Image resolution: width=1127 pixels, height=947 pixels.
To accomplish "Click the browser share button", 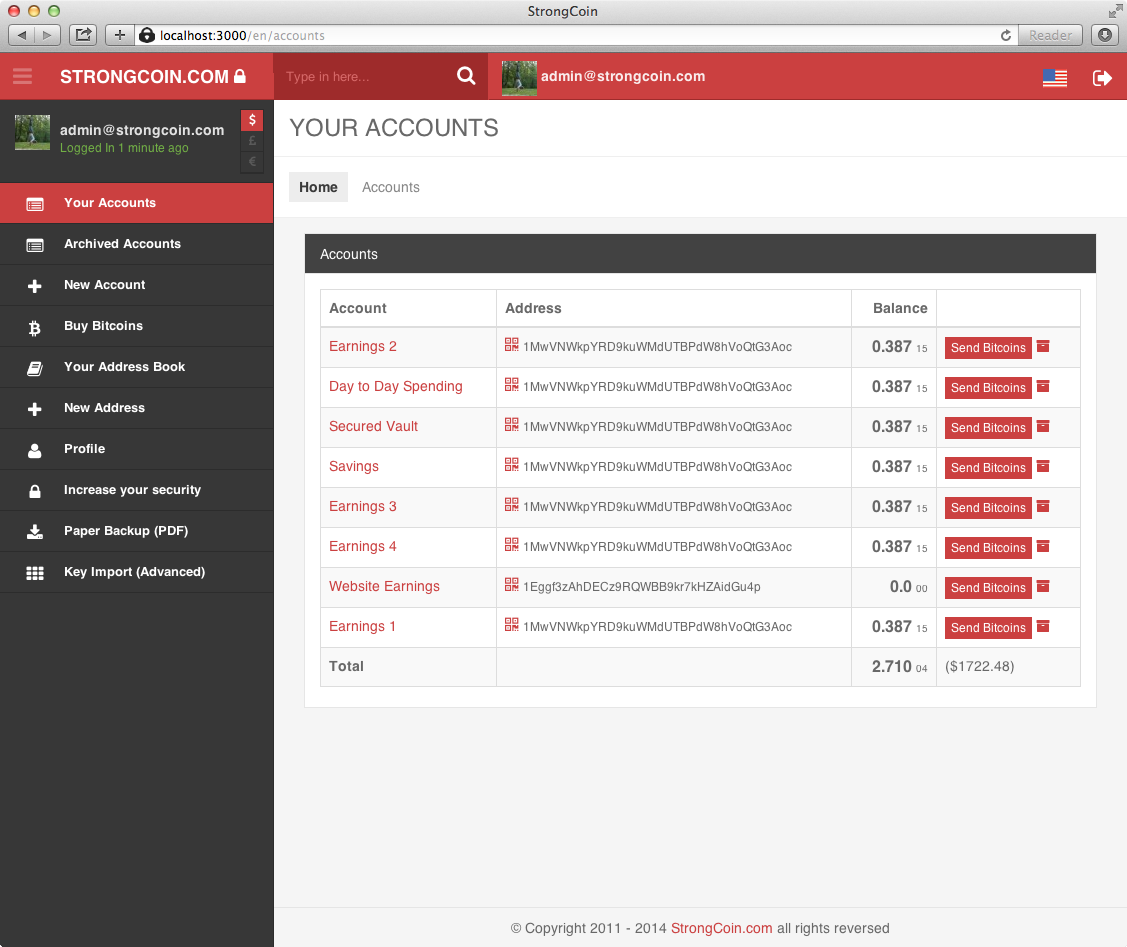I will coord(83,35).
